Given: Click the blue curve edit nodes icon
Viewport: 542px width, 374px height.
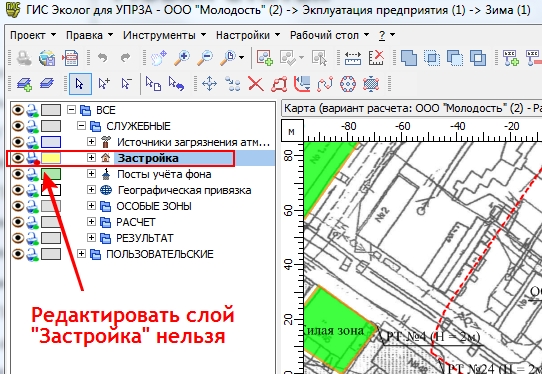Looking at the screenshot, I should [x=325, y=84].
